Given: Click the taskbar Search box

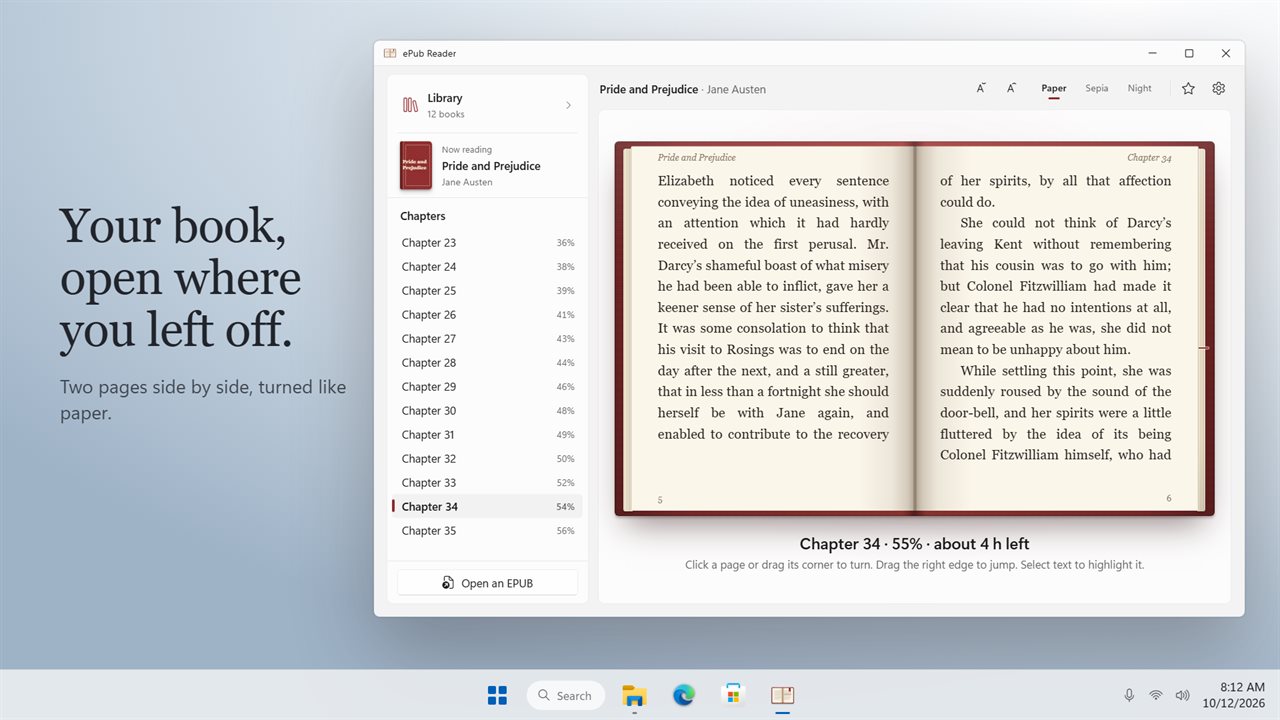Looking at the screenshot, I should click(x=566, y=695).
